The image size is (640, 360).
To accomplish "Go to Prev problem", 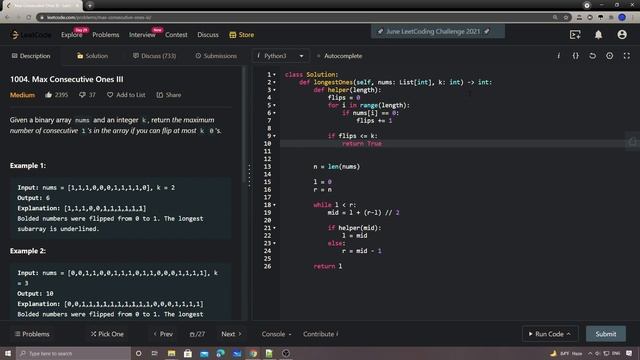I will point(163,334).
